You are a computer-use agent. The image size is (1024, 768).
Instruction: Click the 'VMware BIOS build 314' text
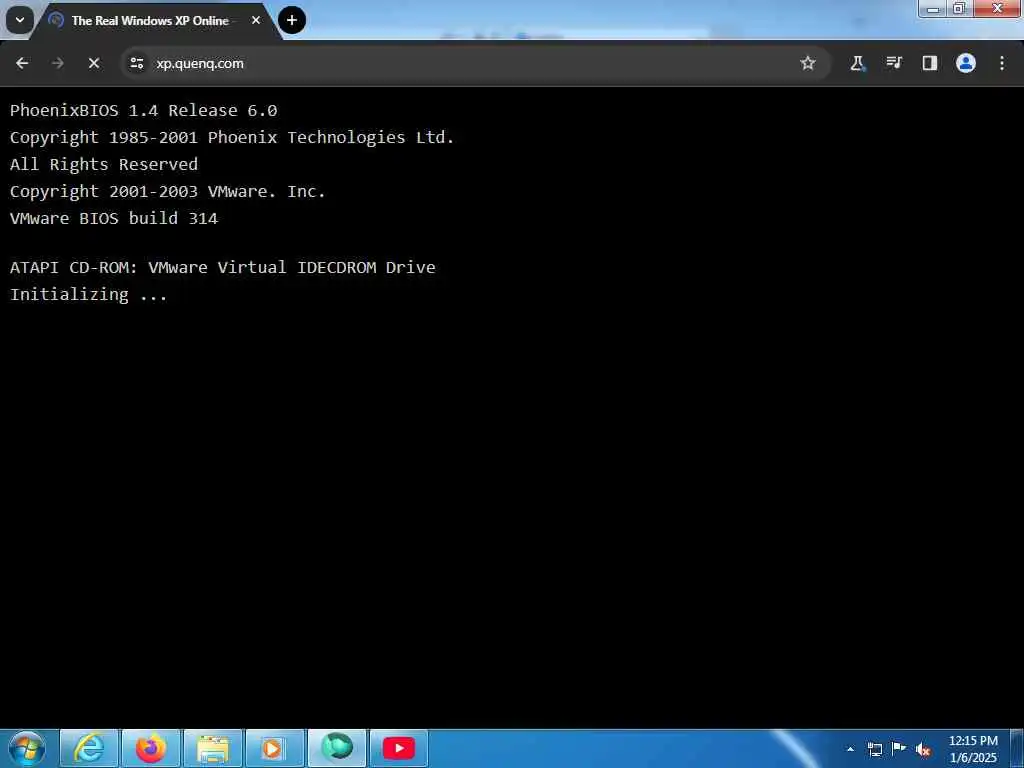point(114,218)
